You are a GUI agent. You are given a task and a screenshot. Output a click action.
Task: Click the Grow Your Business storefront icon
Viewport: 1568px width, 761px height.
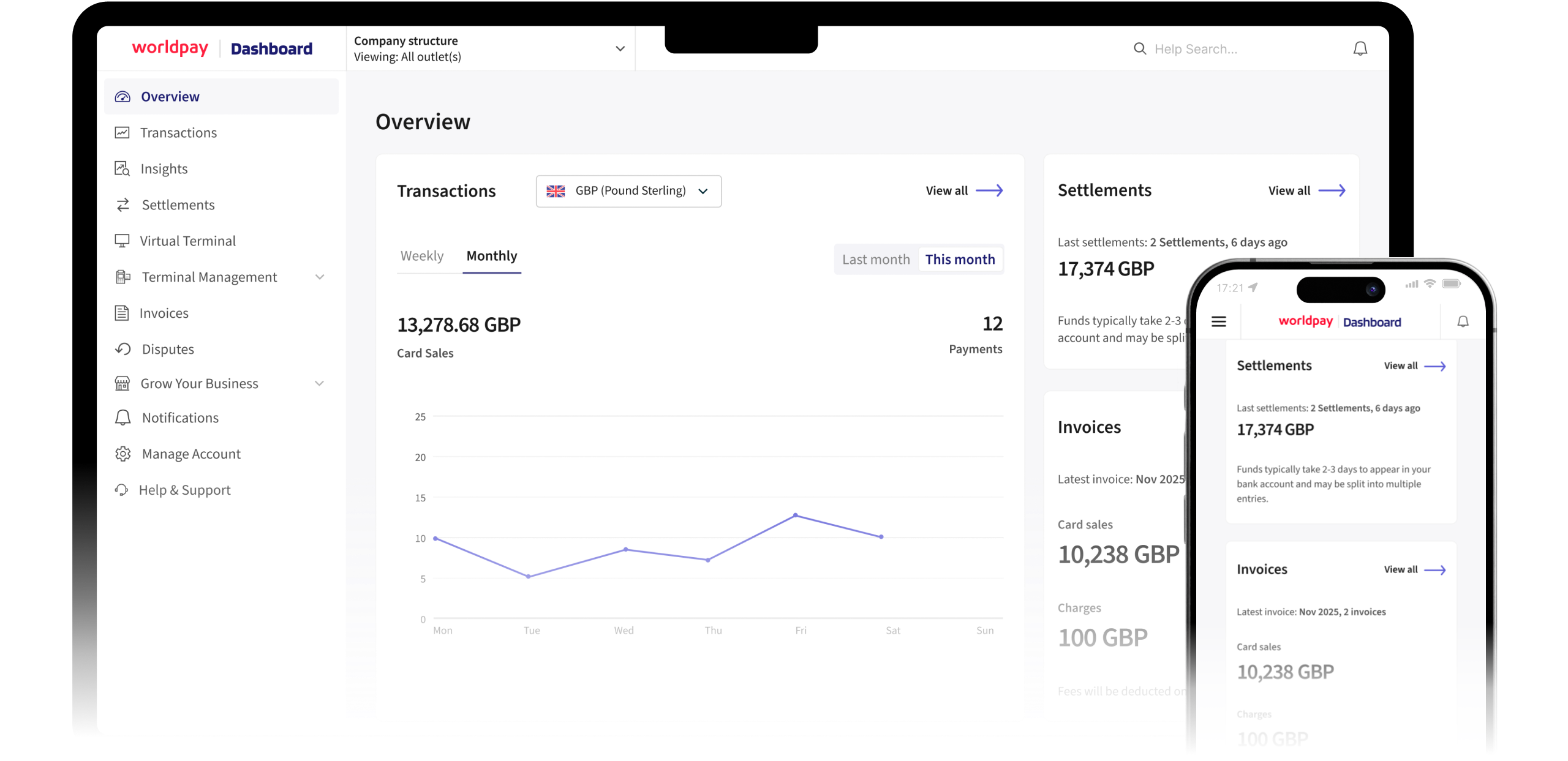click(x=123, y=383)
